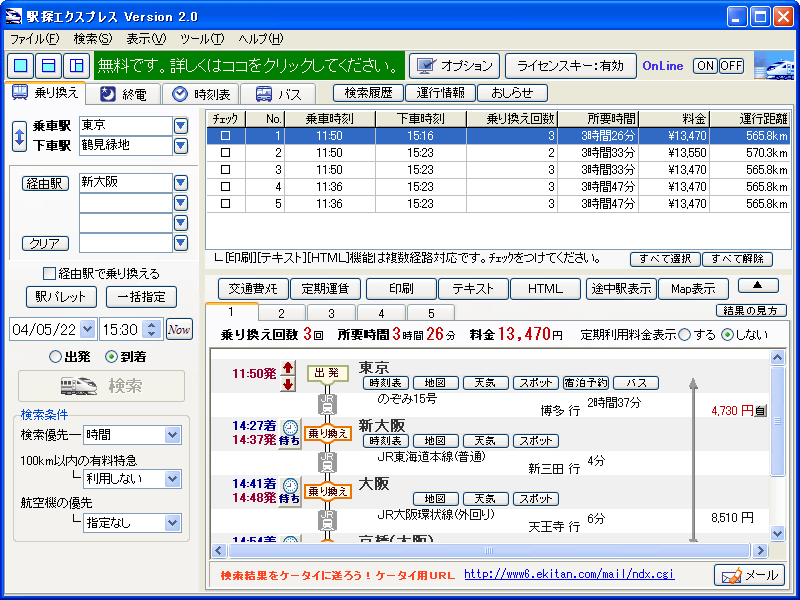Click the train search button
Viewport: 800px width, 600px height.
click(102, 386)
